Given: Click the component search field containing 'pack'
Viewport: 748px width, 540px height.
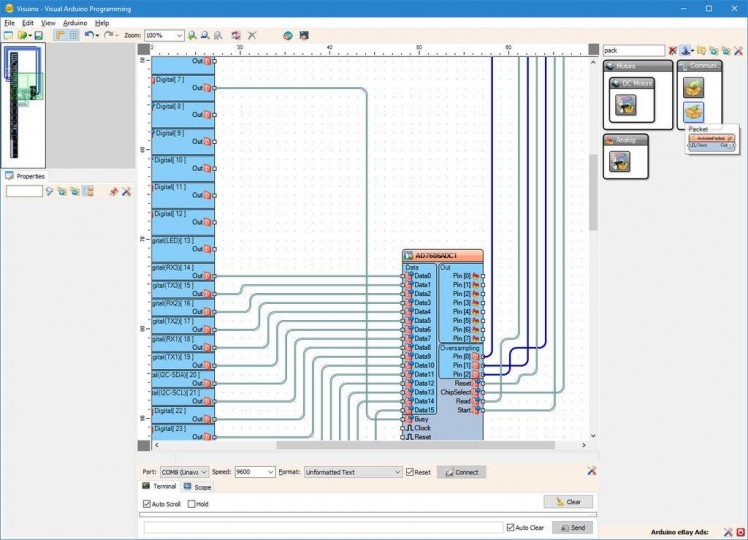Looking at the screenshot, I should tap(633, 50).
